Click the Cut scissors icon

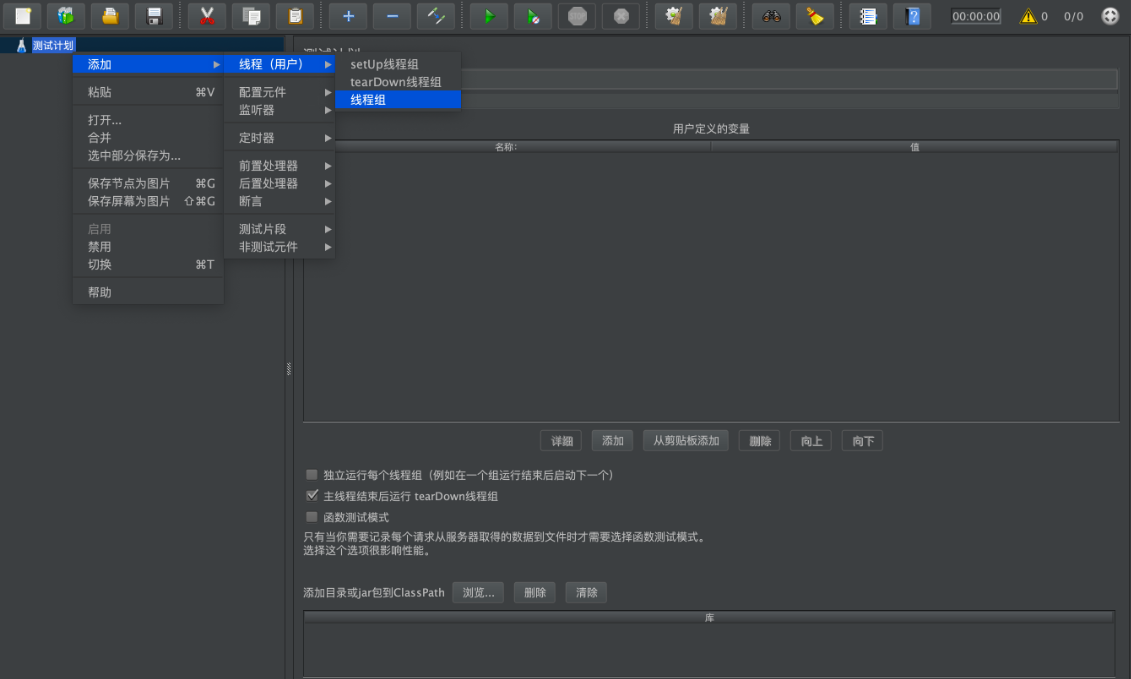[x=207, y=16]
